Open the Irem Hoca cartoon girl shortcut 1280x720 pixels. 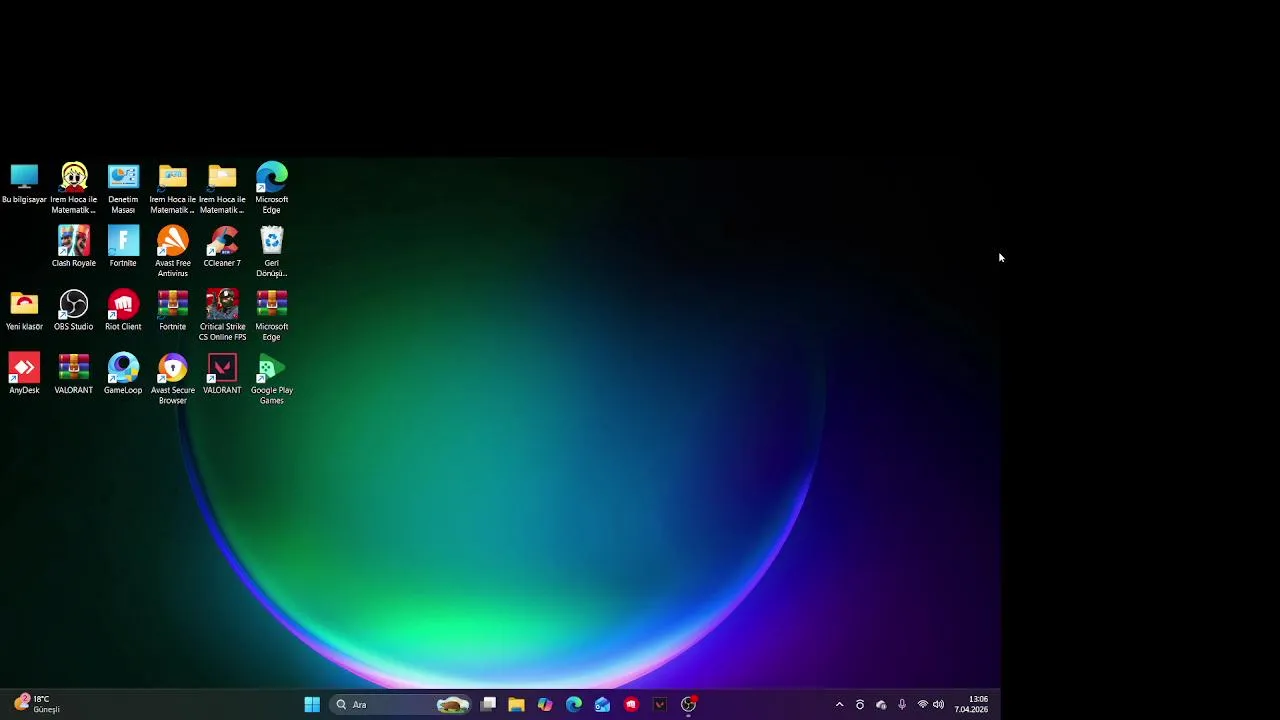click(74, 188)
